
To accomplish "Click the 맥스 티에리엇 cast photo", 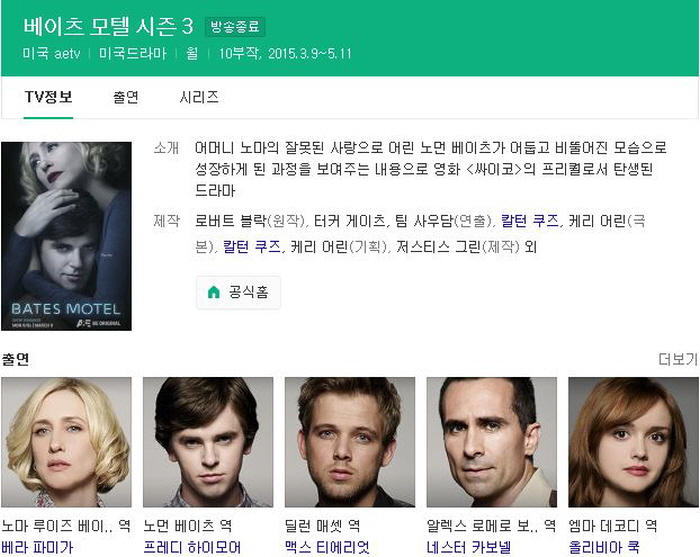I will [350, 442].
